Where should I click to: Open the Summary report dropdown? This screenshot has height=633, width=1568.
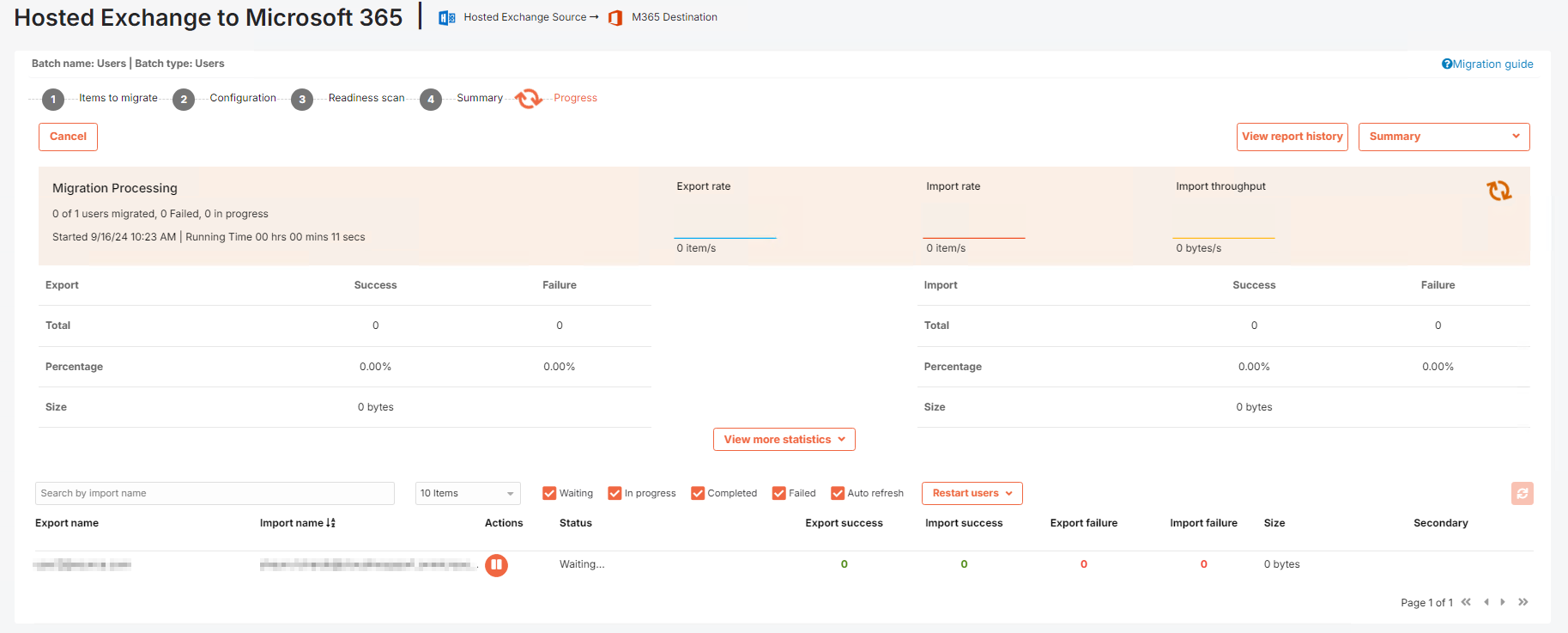pyautogui.click(x=1444, y=137)
